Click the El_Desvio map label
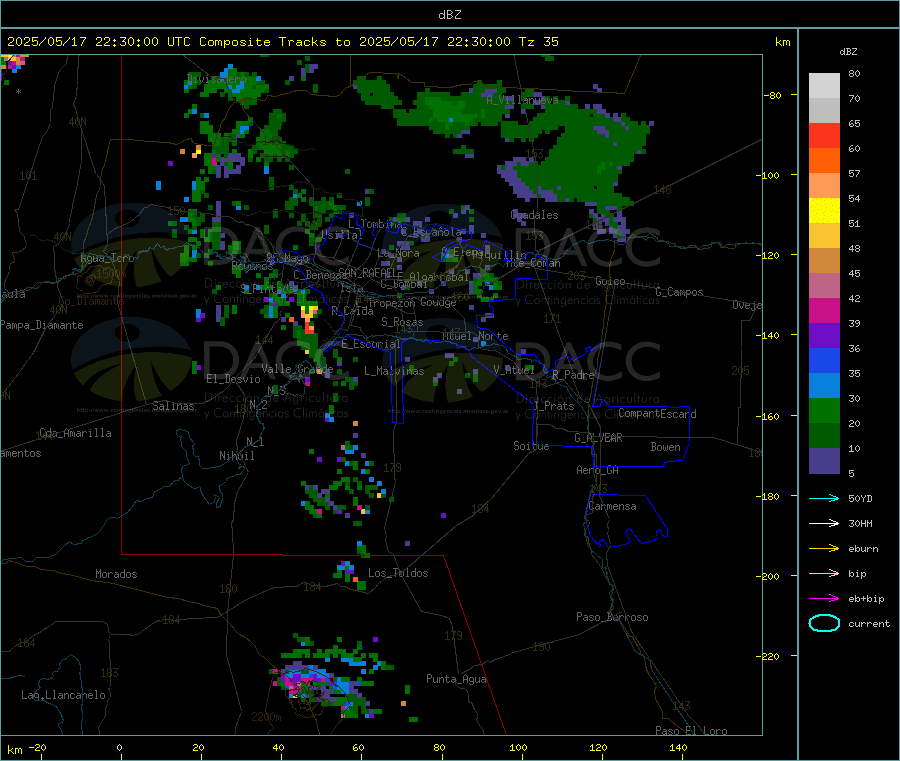This screenshot has width=900, height=761. pyautogui.click(x=233, y=379)
